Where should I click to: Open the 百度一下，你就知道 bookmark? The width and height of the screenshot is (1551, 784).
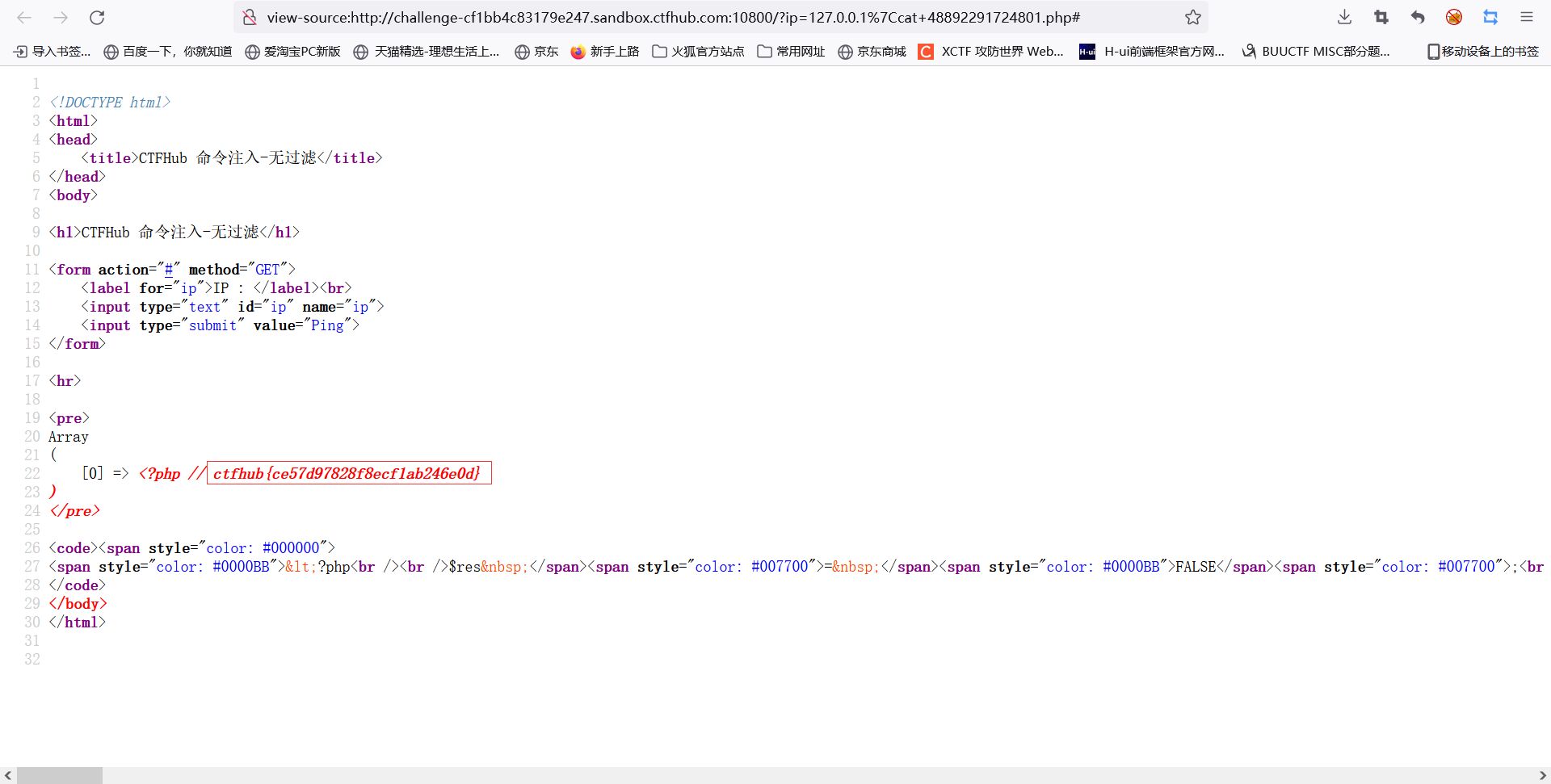pyautogui.click(x=168, y=52)
